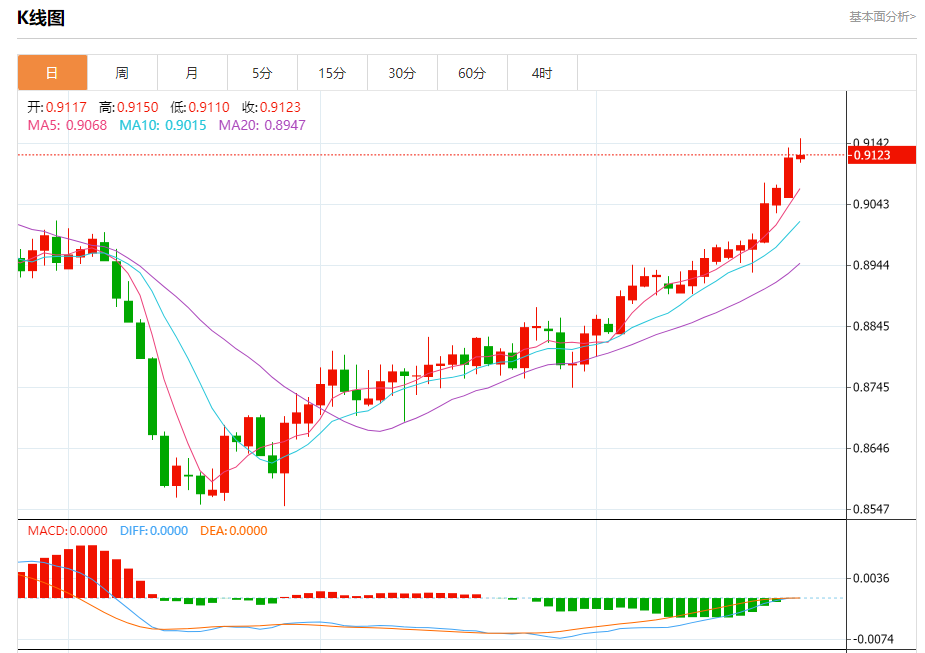
Task: Open the 4时 chart tab
Action: (542, 73)
